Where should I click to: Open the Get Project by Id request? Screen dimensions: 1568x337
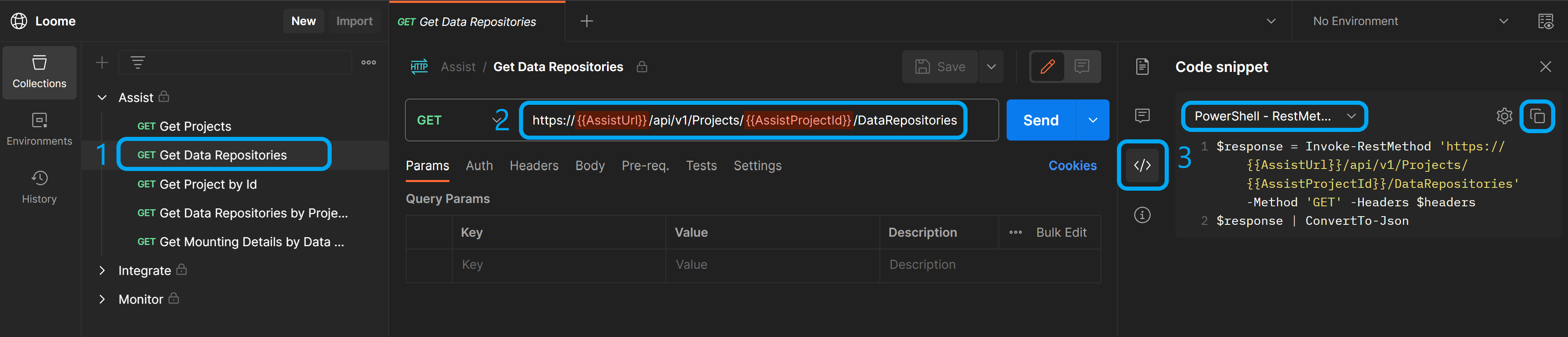(x=197, y=184)
